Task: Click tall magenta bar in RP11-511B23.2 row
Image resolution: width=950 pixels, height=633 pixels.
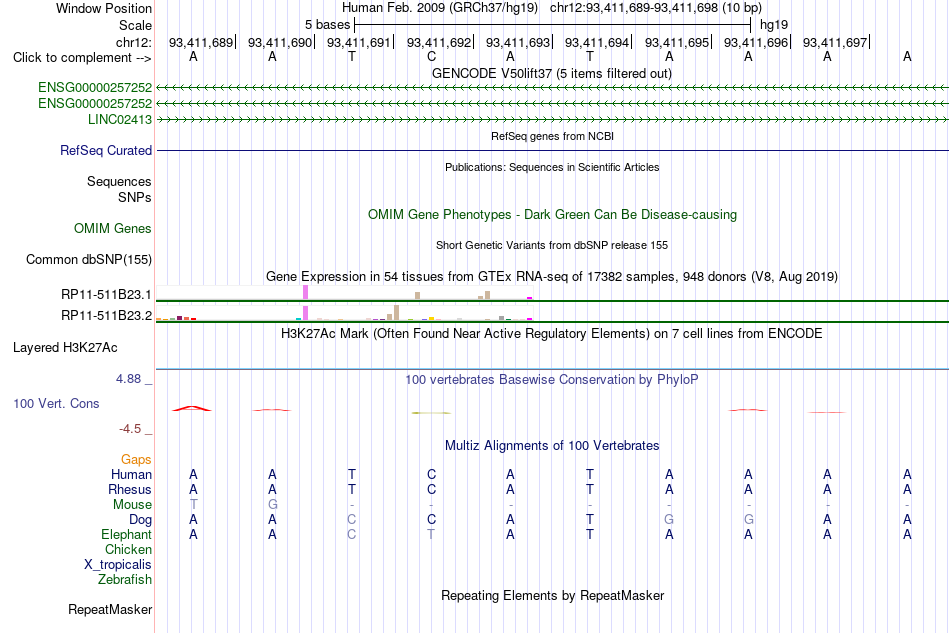Action: [305, 313]
